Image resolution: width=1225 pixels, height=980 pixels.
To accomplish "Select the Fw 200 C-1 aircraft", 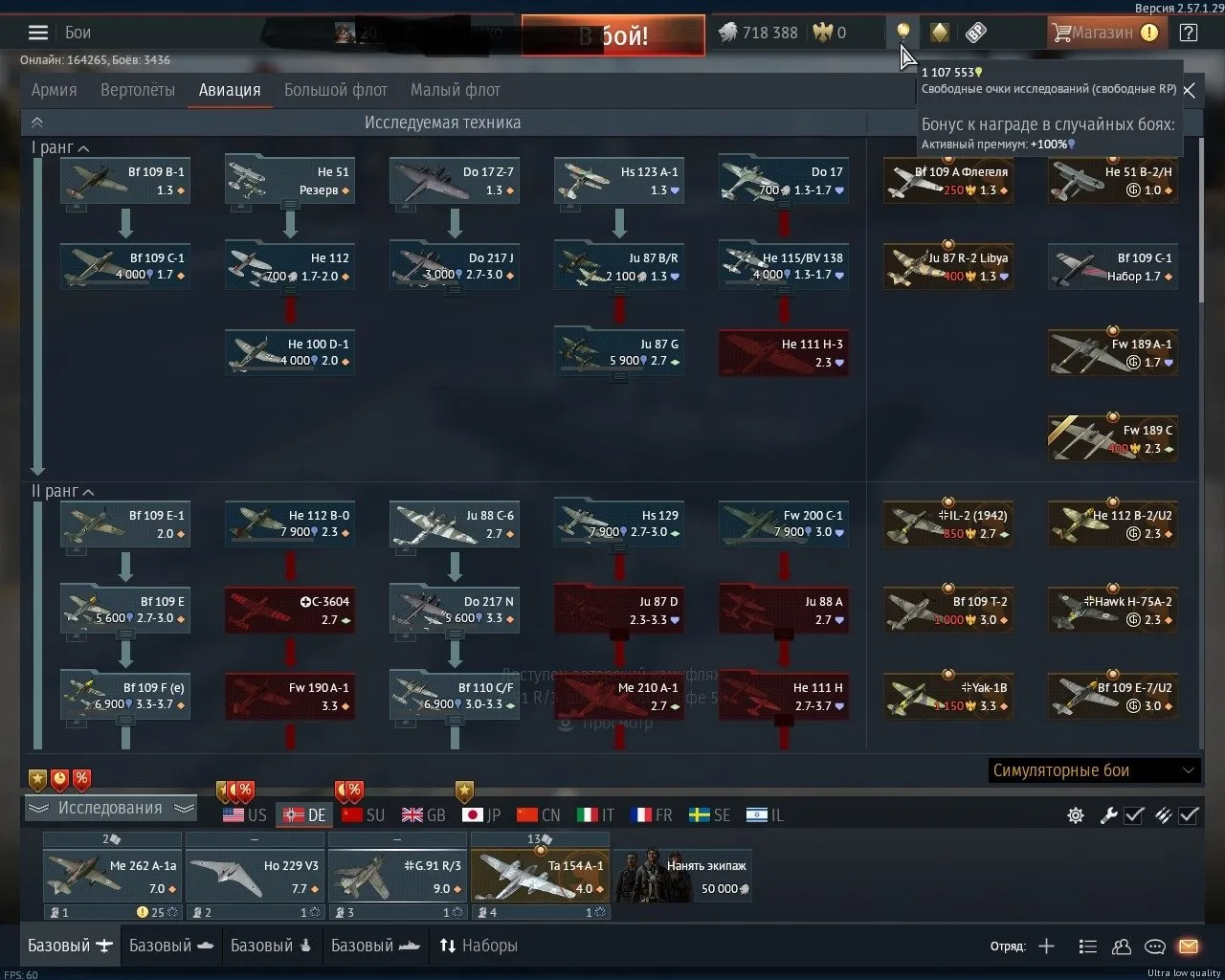I will 784,524.
